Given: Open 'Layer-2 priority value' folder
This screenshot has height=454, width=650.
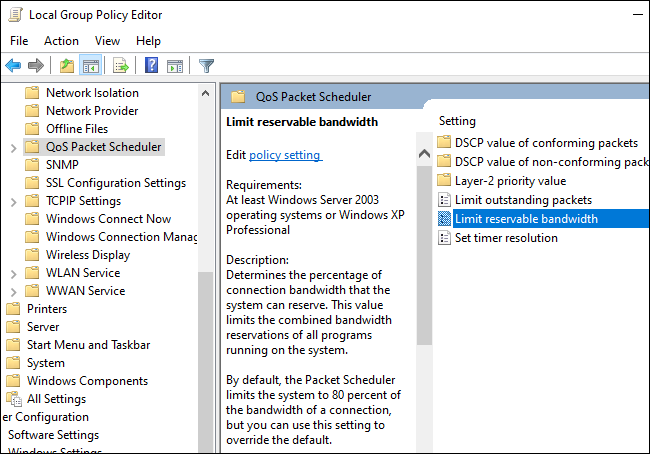Looking at the screenshot, I should [510, 181].
